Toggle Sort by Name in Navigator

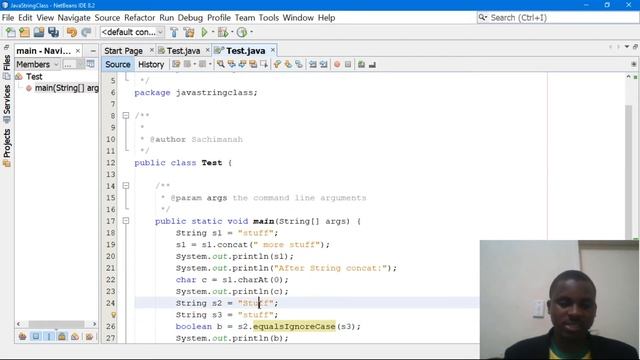pyautogui.click(x=89, y=336)
